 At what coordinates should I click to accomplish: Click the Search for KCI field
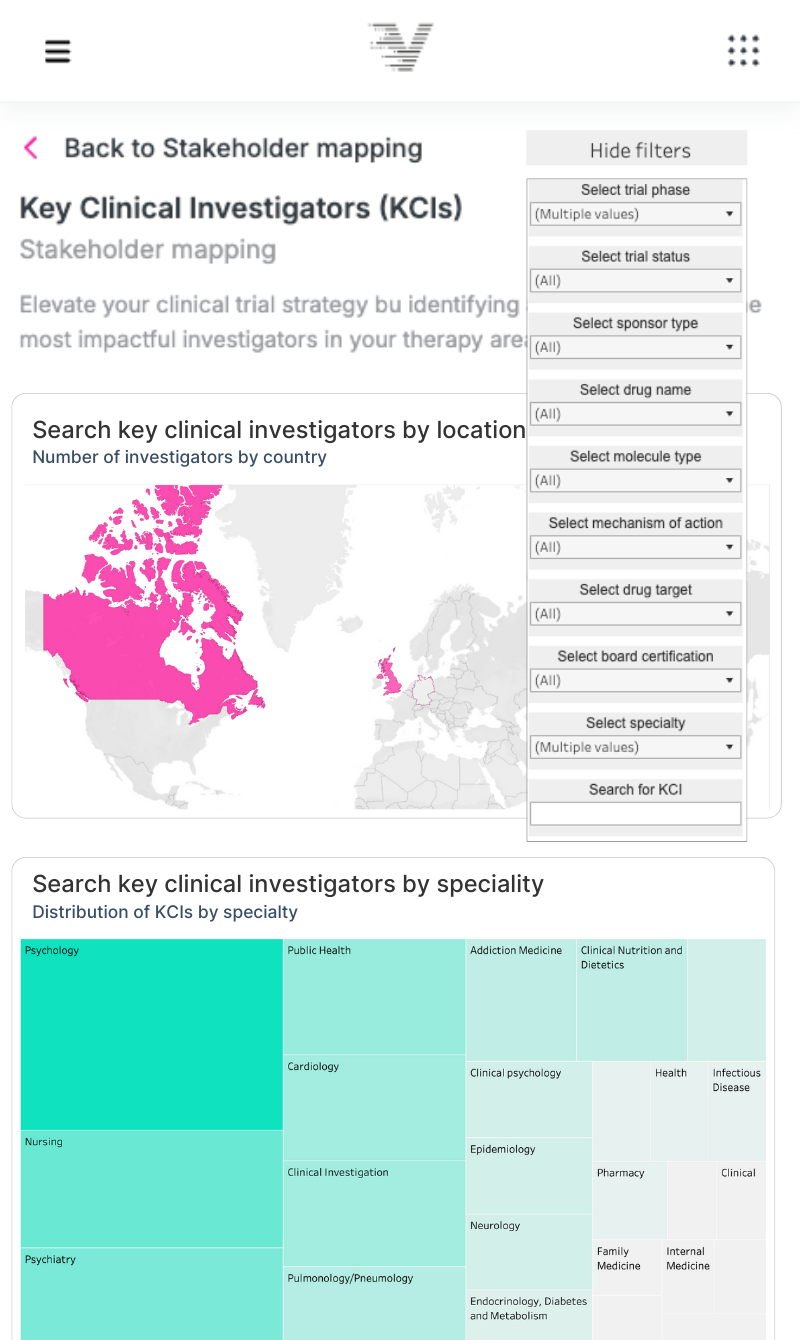(635, 814)
